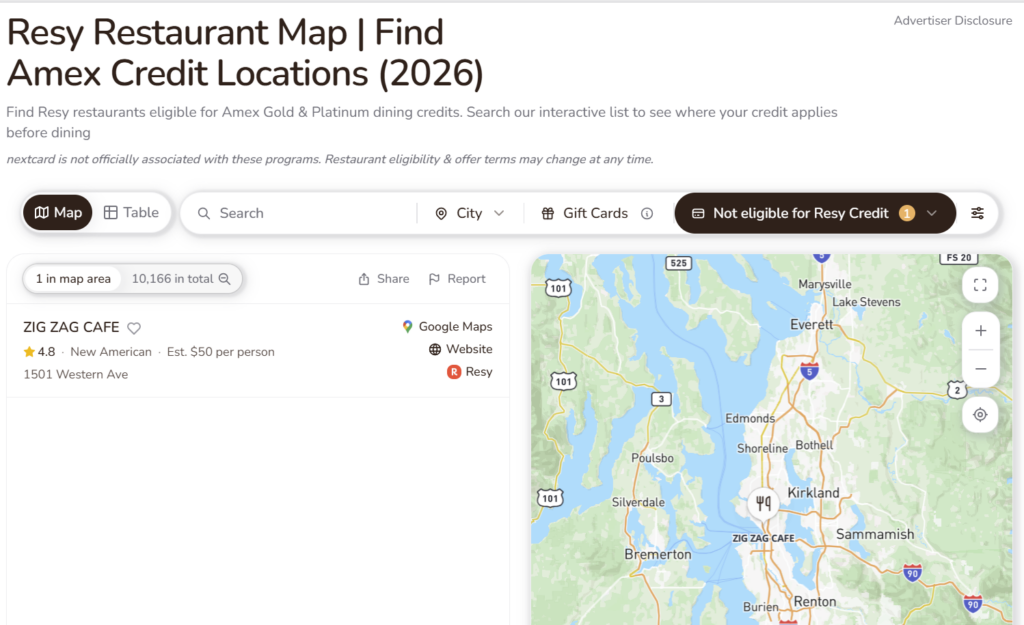
Task: Click Marysville on the map
Action: [825, 284]
